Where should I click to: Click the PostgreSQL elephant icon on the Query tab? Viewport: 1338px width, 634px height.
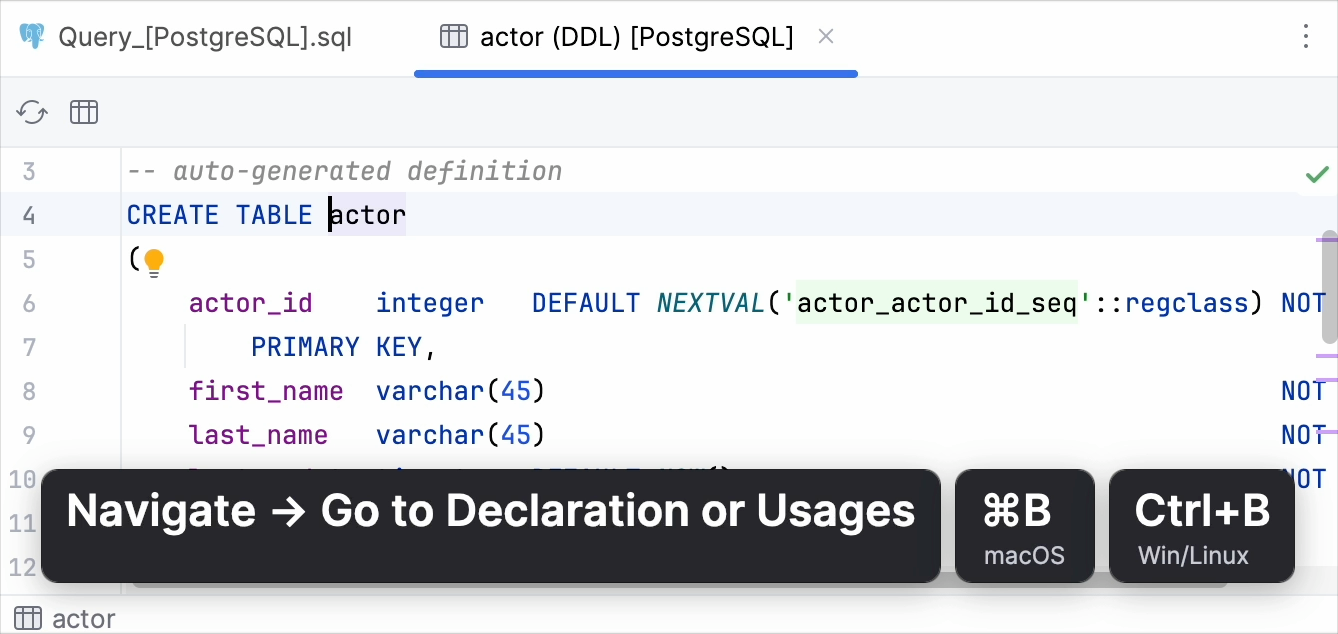coord(31,36)
